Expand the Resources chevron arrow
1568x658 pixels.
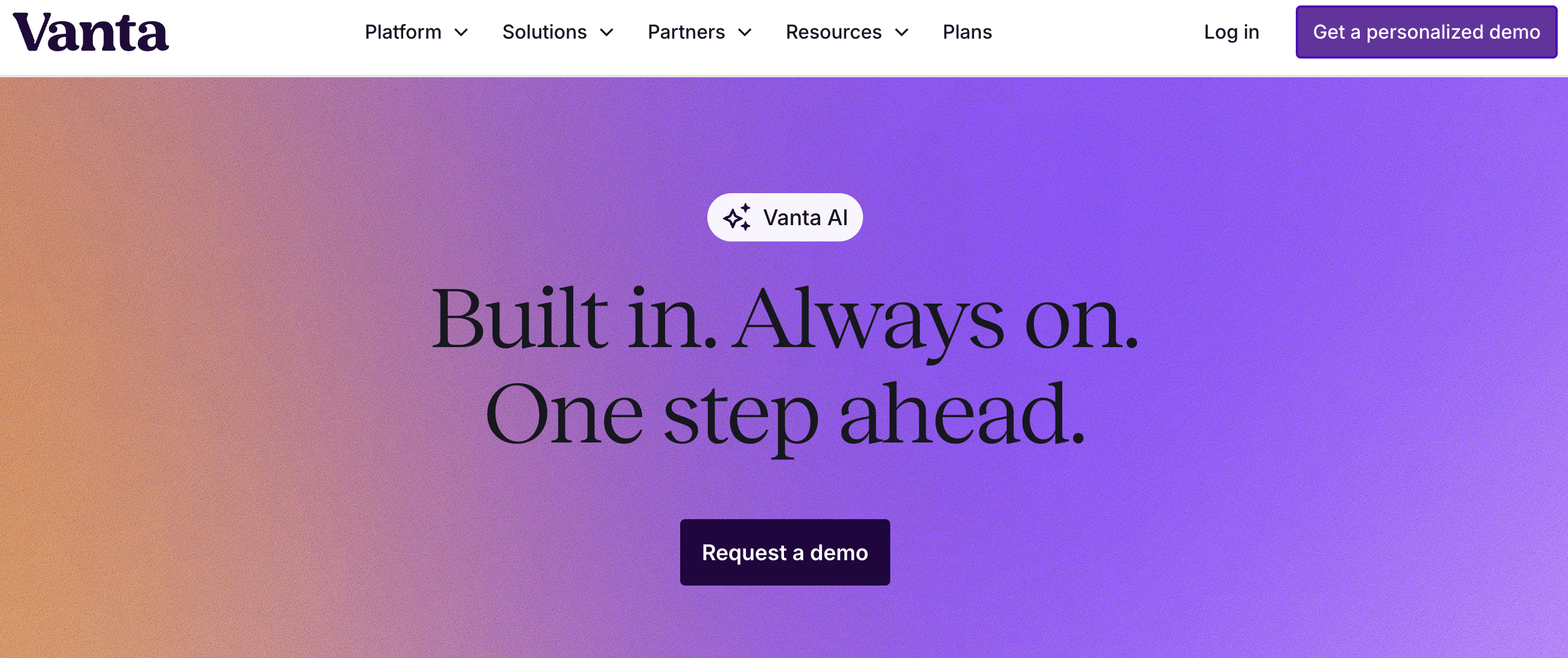point(902,32)
